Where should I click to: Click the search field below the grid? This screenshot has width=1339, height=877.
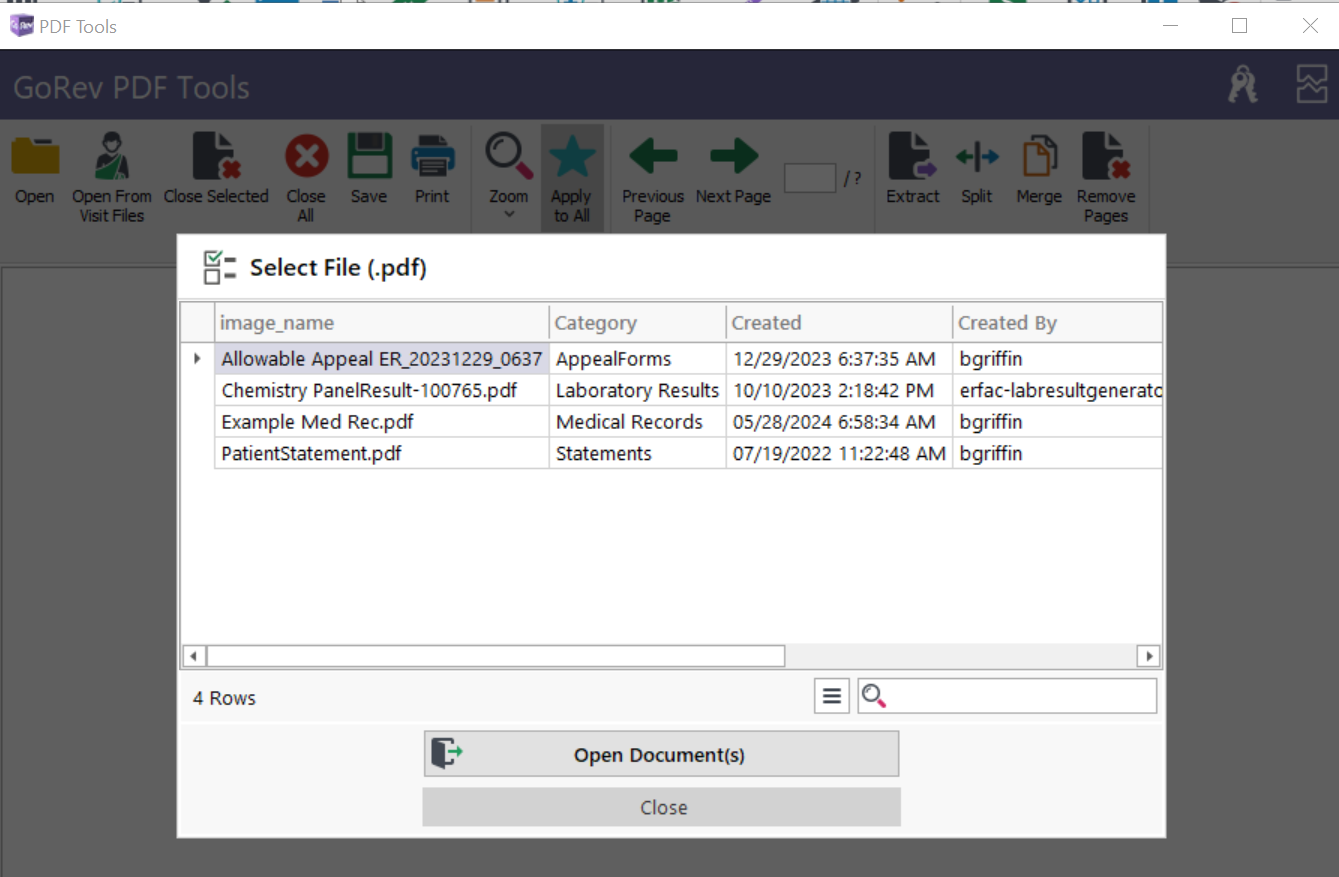1007,696
